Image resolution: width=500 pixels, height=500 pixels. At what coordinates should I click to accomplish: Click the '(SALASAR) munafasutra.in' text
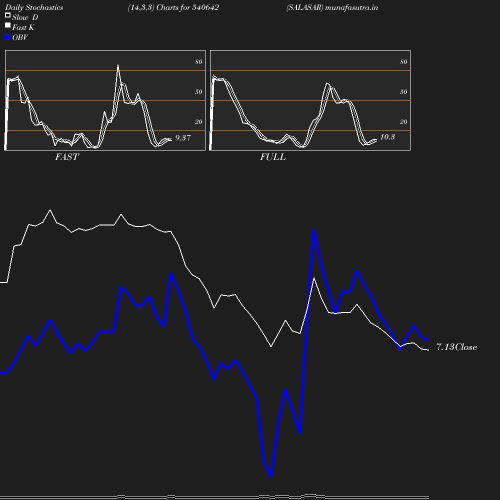332,8
